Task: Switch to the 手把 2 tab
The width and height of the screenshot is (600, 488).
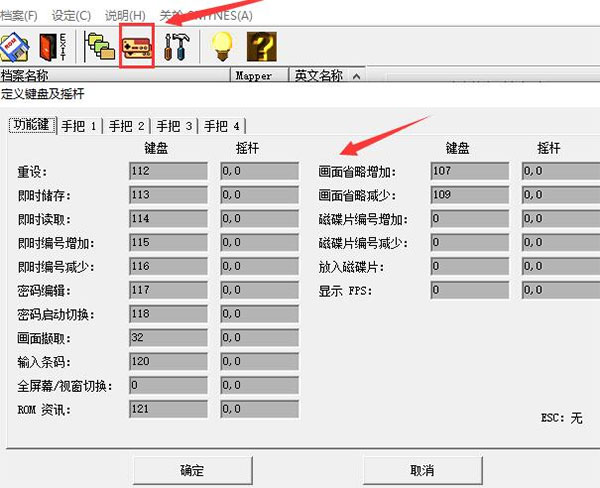Action: 127,126
